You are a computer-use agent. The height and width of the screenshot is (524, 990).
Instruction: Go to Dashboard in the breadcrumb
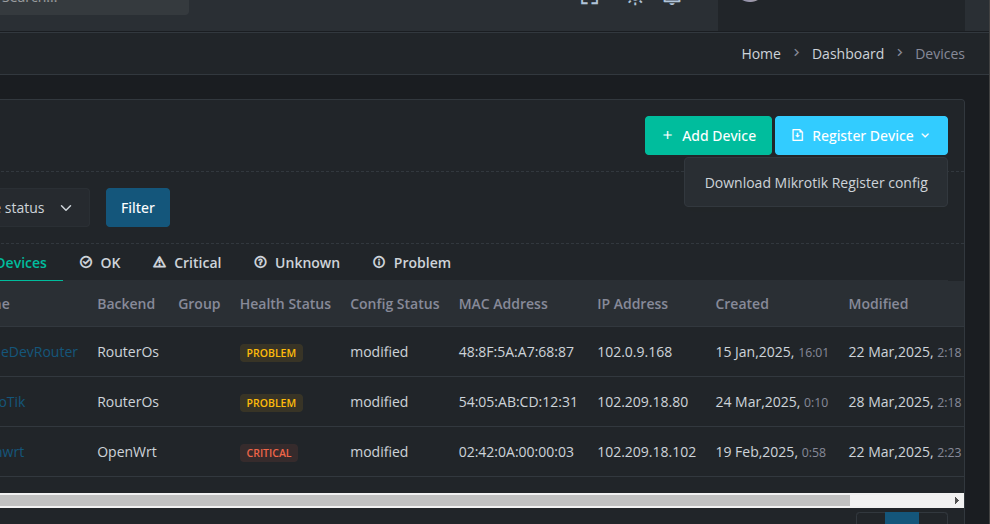pos(847,54)
